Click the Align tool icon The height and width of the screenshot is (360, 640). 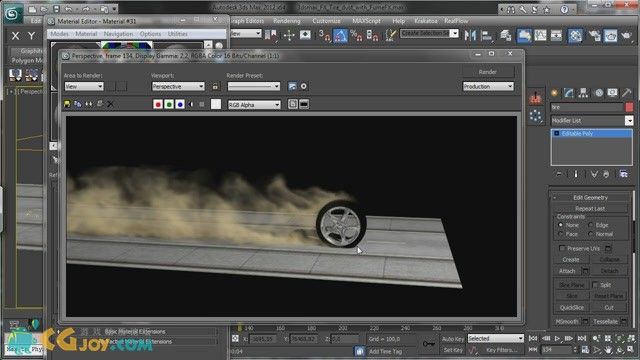487,36
